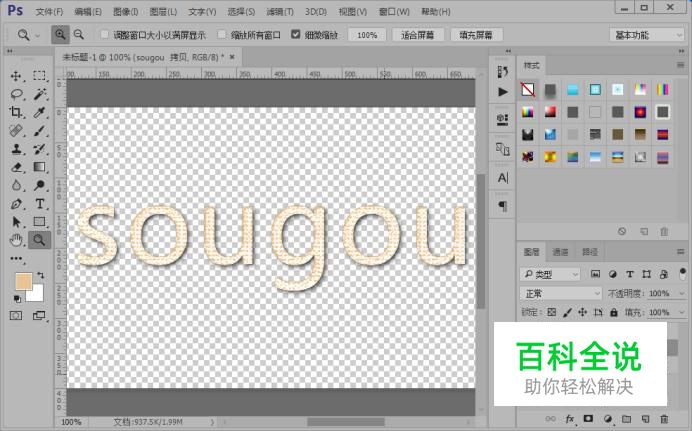The image size is (692, 431).
Task: Select the Blur tool
Action: 16,185
